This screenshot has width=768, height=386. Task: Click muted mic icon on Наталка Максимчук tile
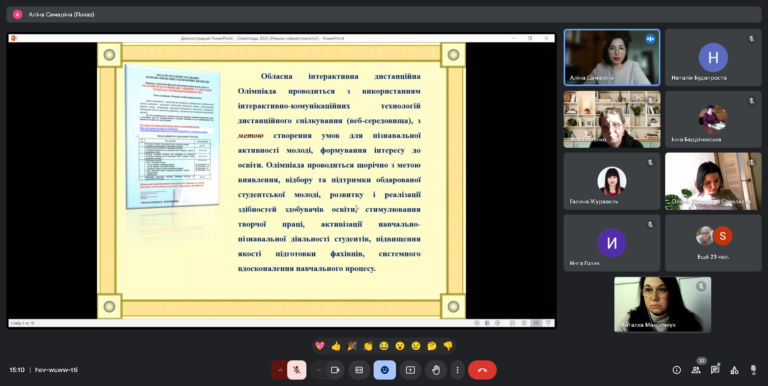[x=701, y=286]
